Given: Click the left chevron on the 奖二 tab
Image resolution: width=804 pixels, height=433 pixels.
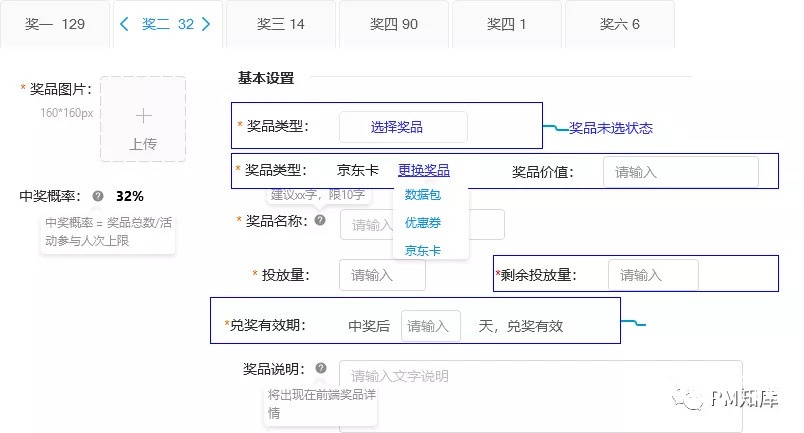Looking at the screenshot, I should (x=124, y=24).
